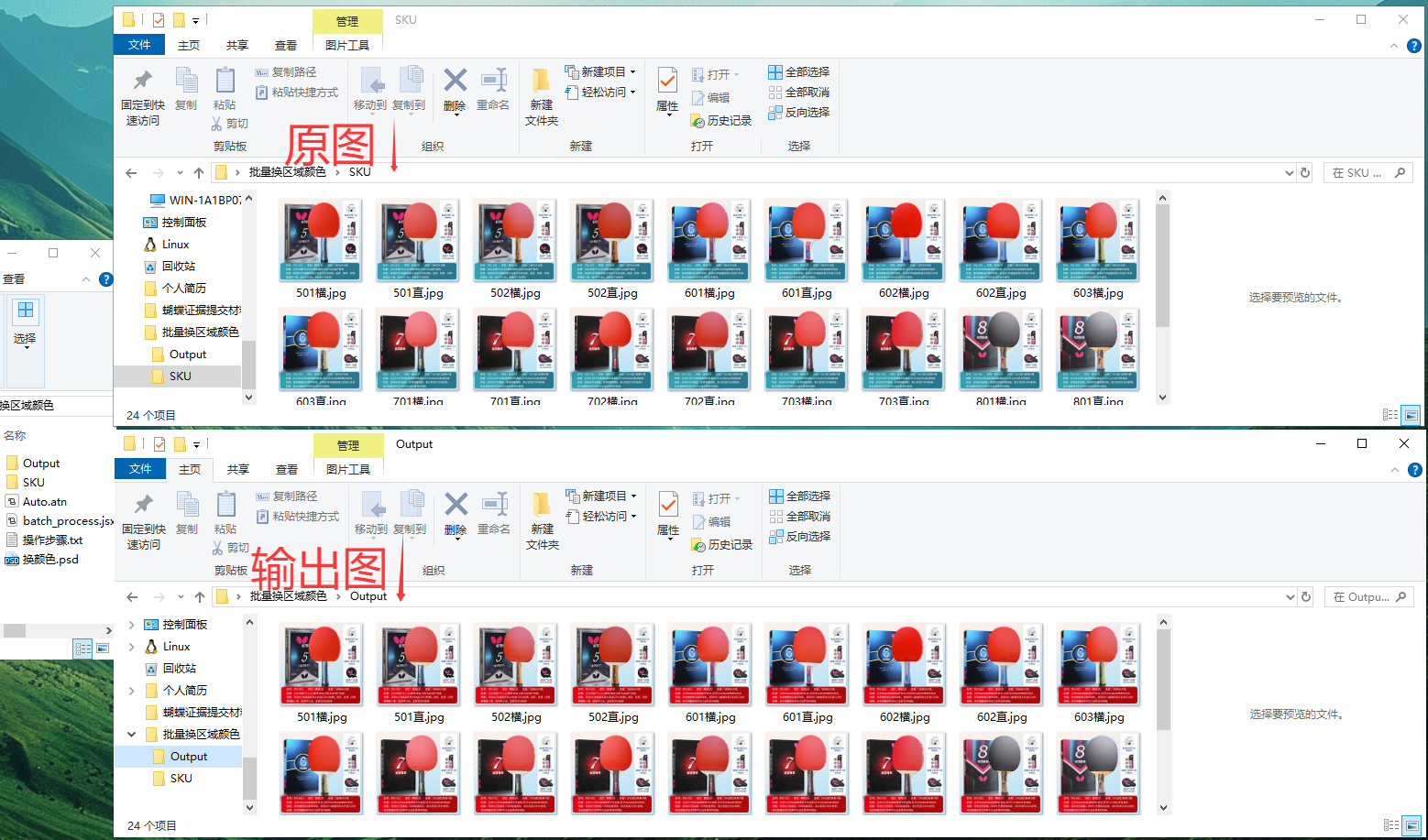
Task: Expand the 新建项目 dropdown in the SKU window
Action: point(632,71)
